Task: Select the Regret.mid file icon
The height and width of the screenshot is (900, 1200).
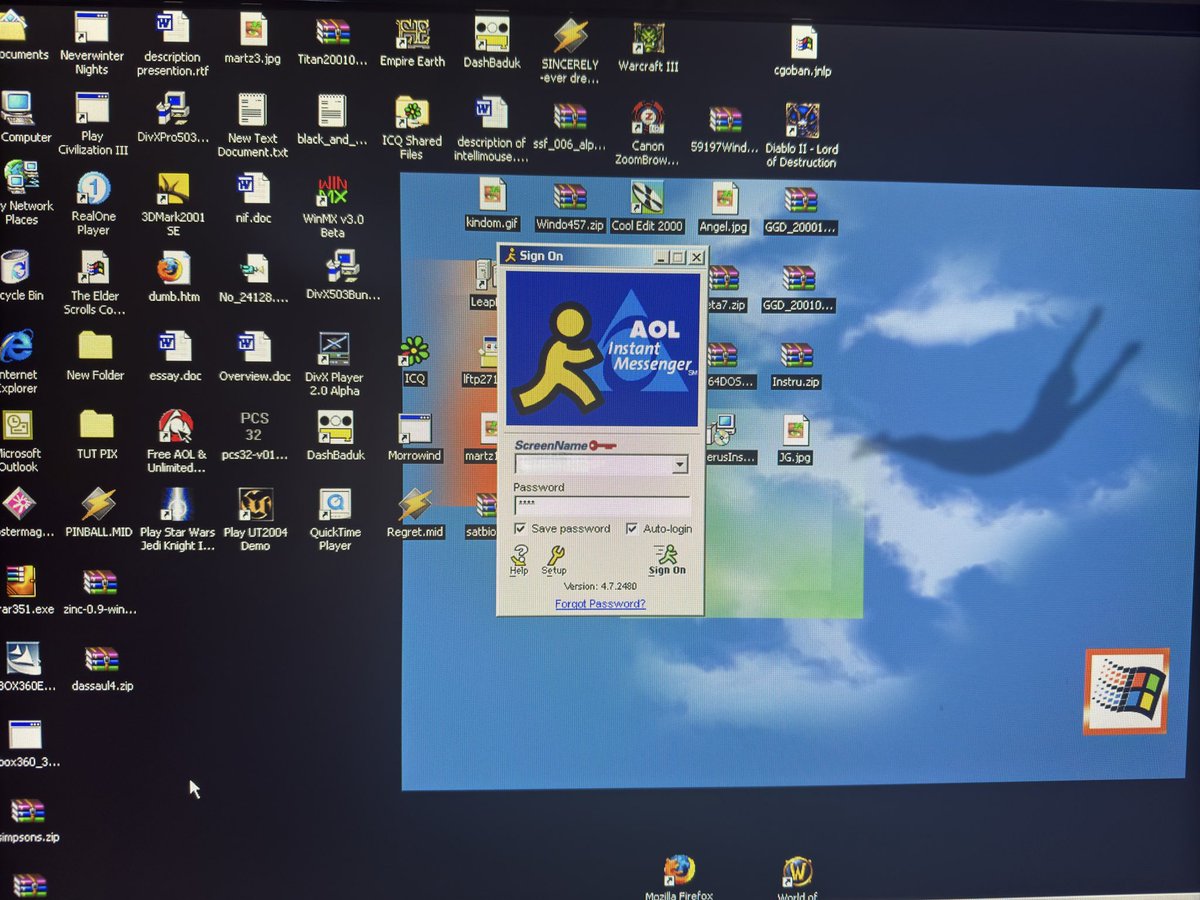Action: (414, 506)
